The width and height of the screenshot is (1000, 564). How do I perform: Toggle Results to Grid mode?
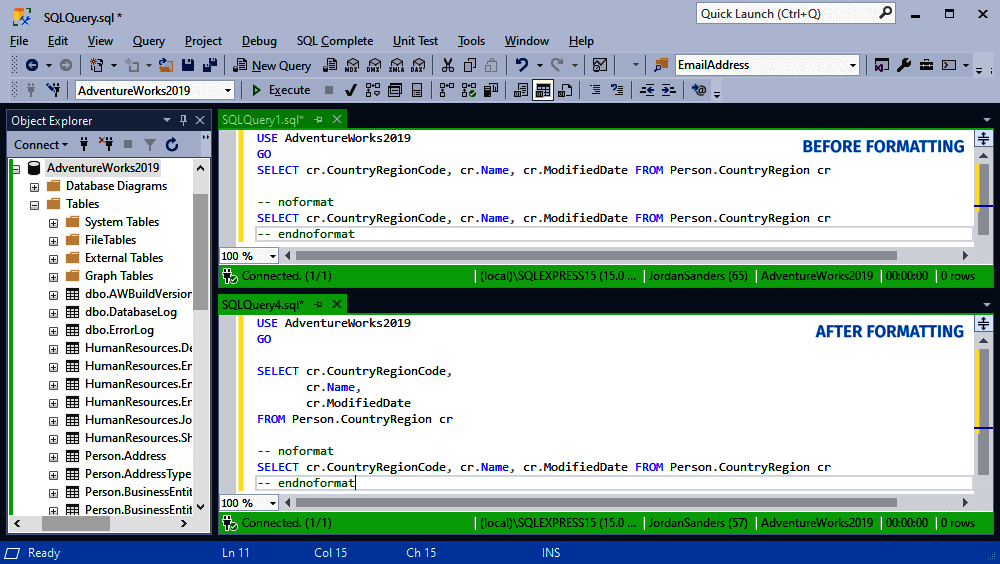543,90
